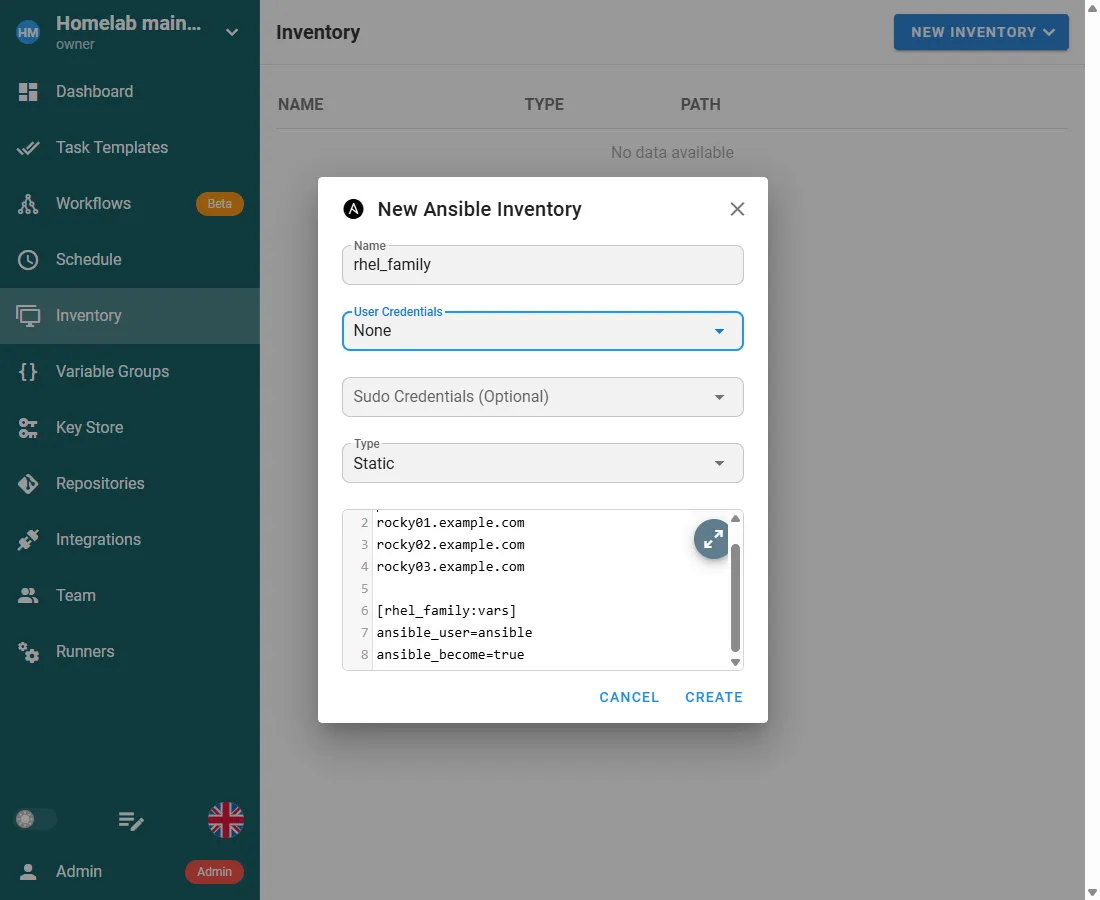Click the Admin user person icon

[x=28, y=872]
